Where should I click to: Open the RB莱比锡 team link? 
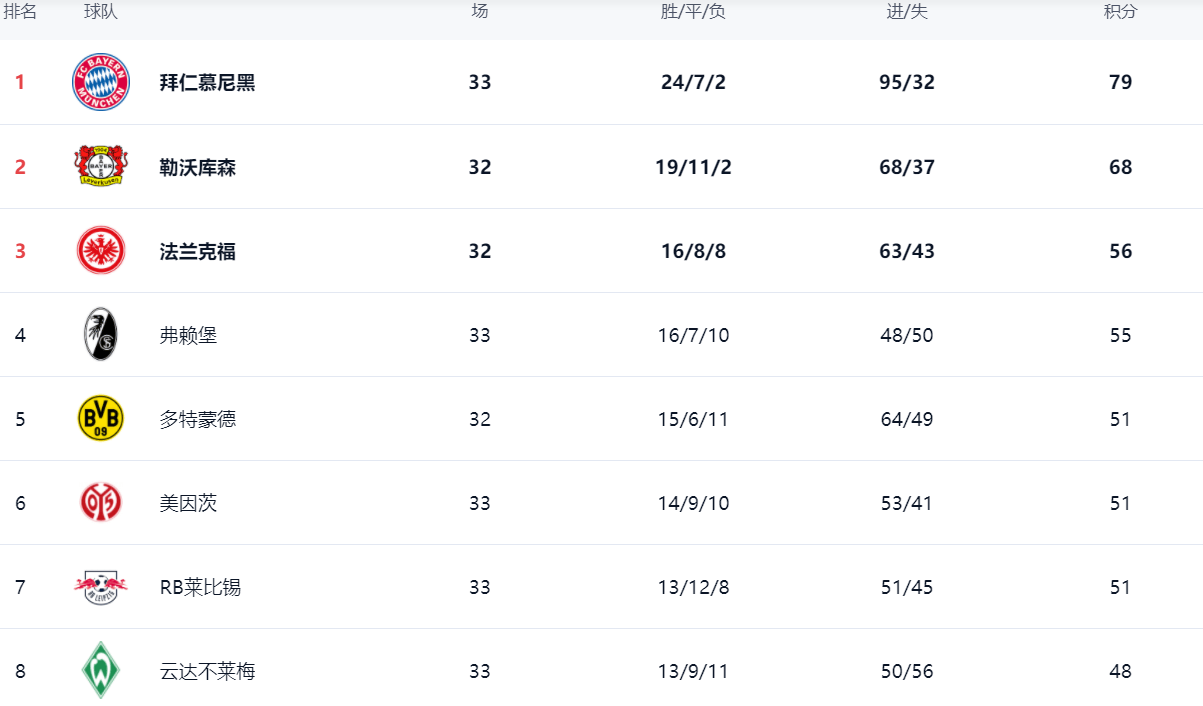coord(200,587)
